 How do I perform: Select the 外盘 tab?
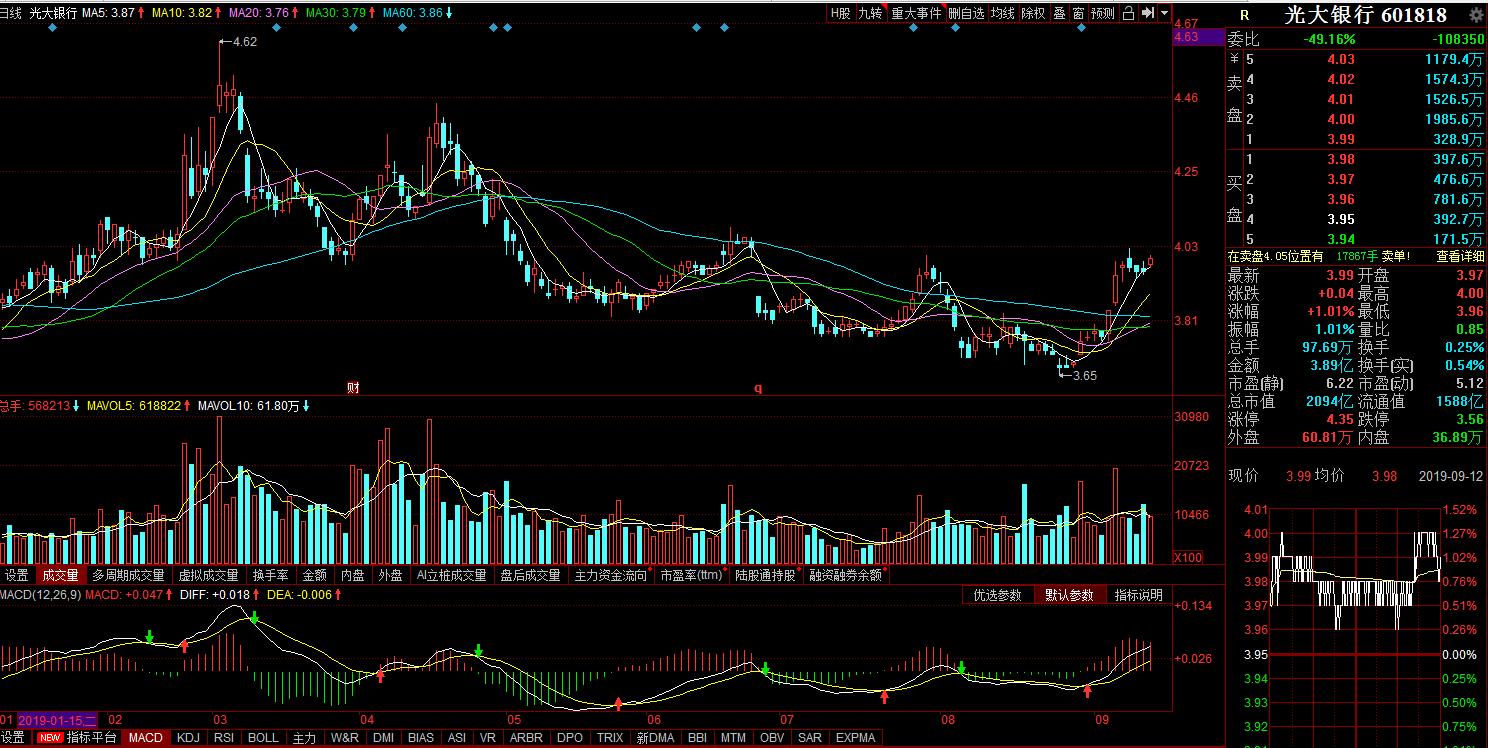[x=390, y=575]
